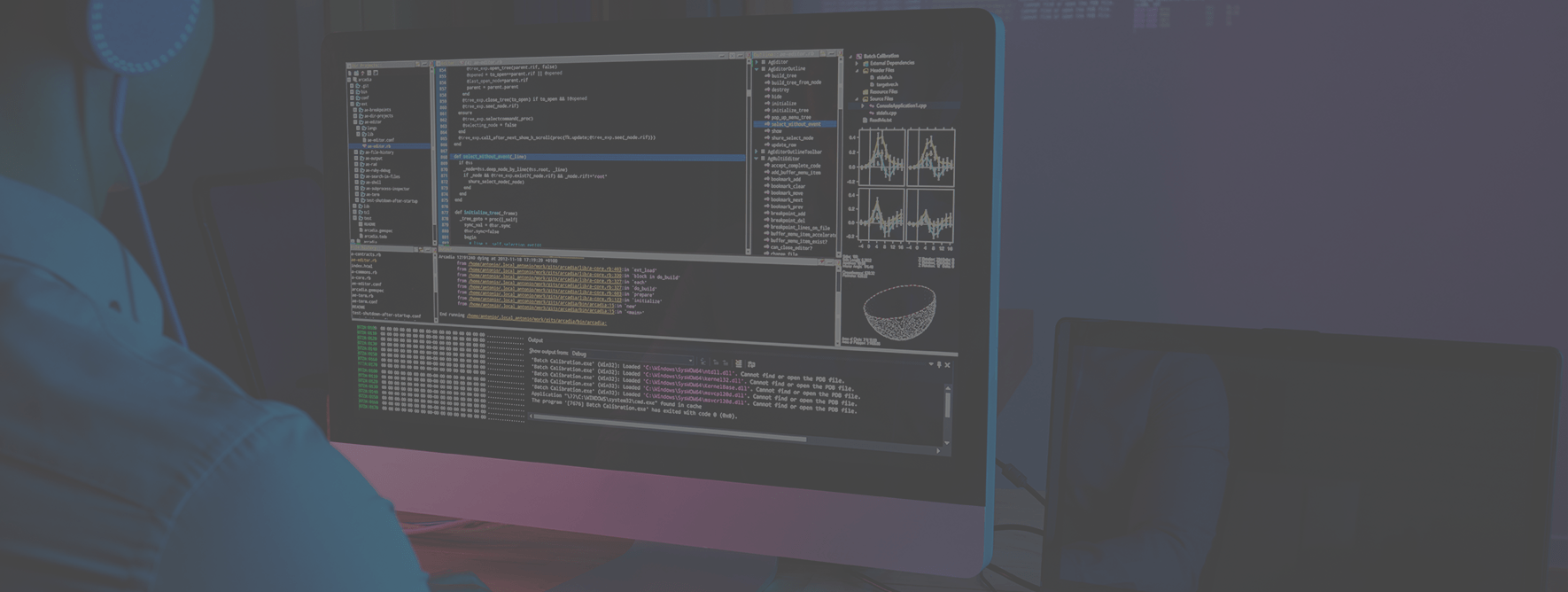Collapse the AgMultiEditor class node

click(757, 159)
